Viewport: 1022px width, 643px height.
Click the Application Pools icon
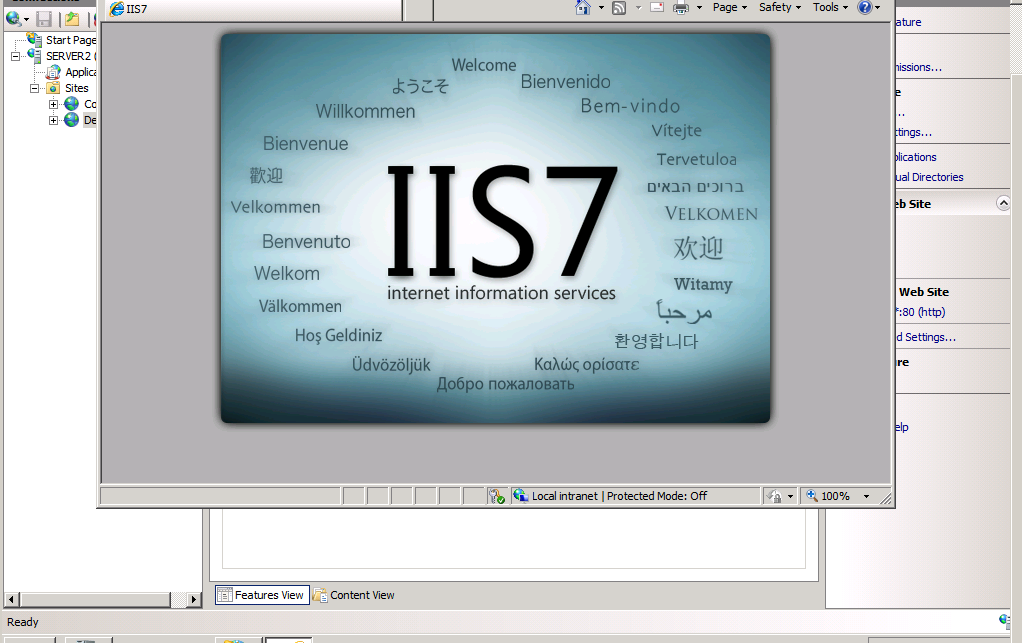(53, 72)
